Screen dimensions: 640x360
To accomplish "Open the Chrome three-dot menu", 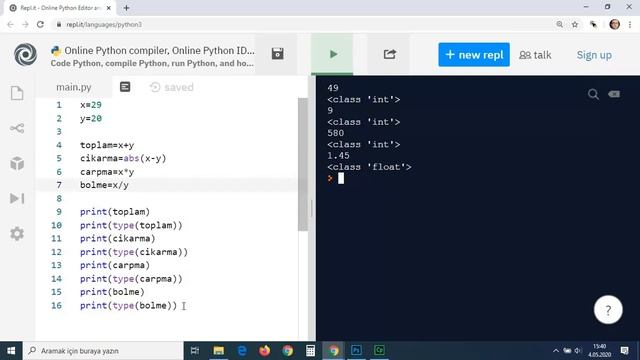I will click(630, 24).
